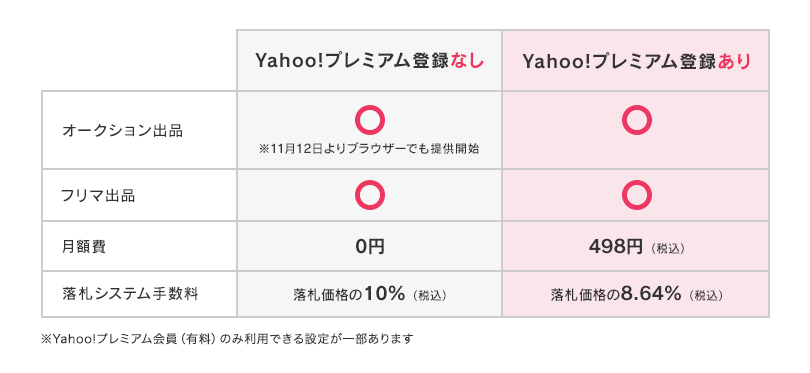Click the 落札システム手数料 row label

pyautogui.click(x=130, y=294)
